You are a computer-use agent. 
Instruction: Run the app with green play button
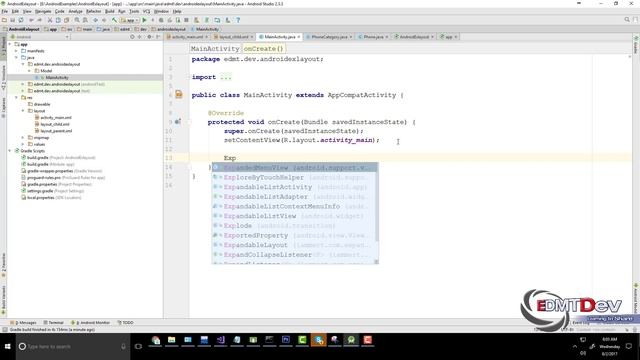144,20
